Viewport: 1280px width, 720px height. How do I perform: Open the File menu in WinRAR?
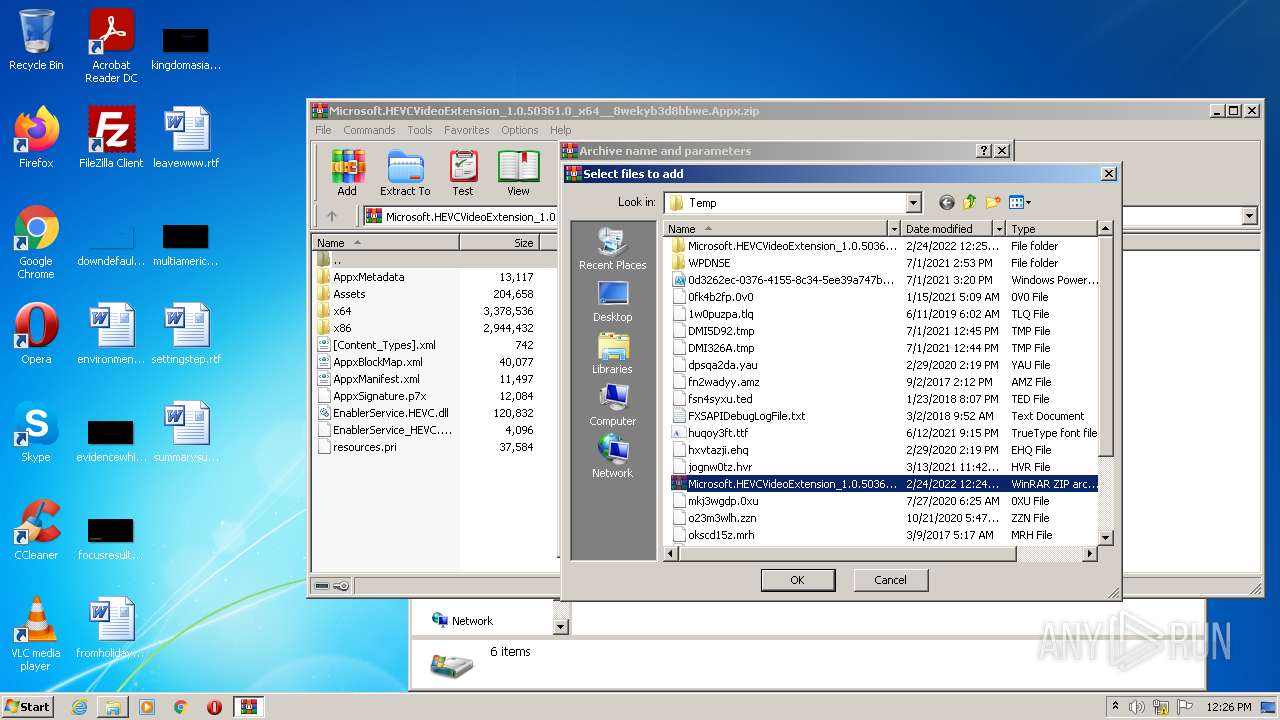(x=323, y=130)
